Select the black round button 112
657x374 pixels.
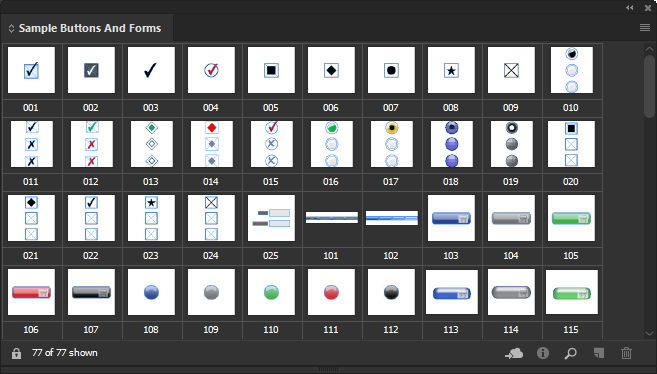(x=391, y=292)
